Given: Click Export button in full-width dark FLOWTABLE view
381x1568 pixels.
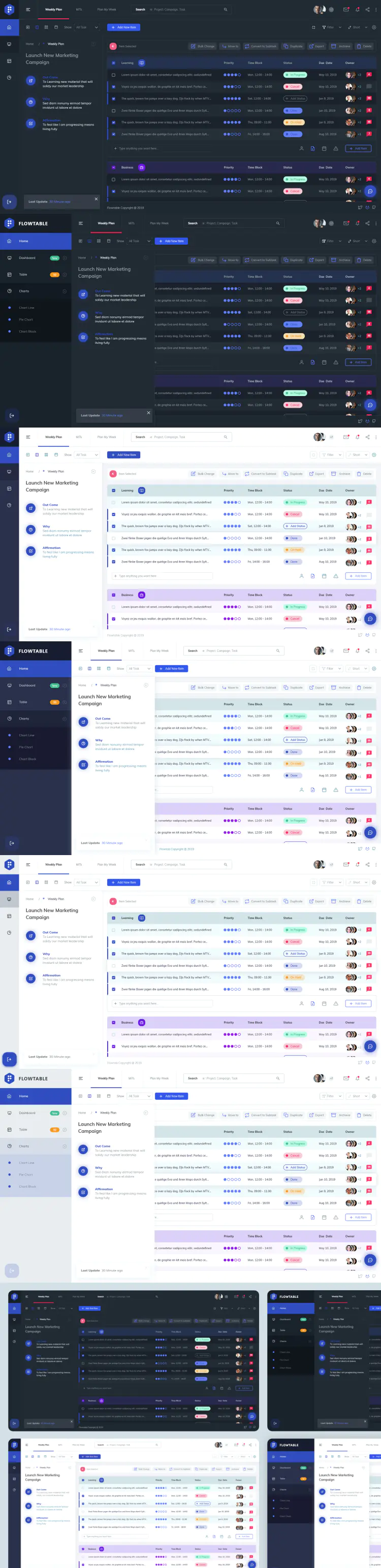Looking at the screenshot, I should coord(317,260).
